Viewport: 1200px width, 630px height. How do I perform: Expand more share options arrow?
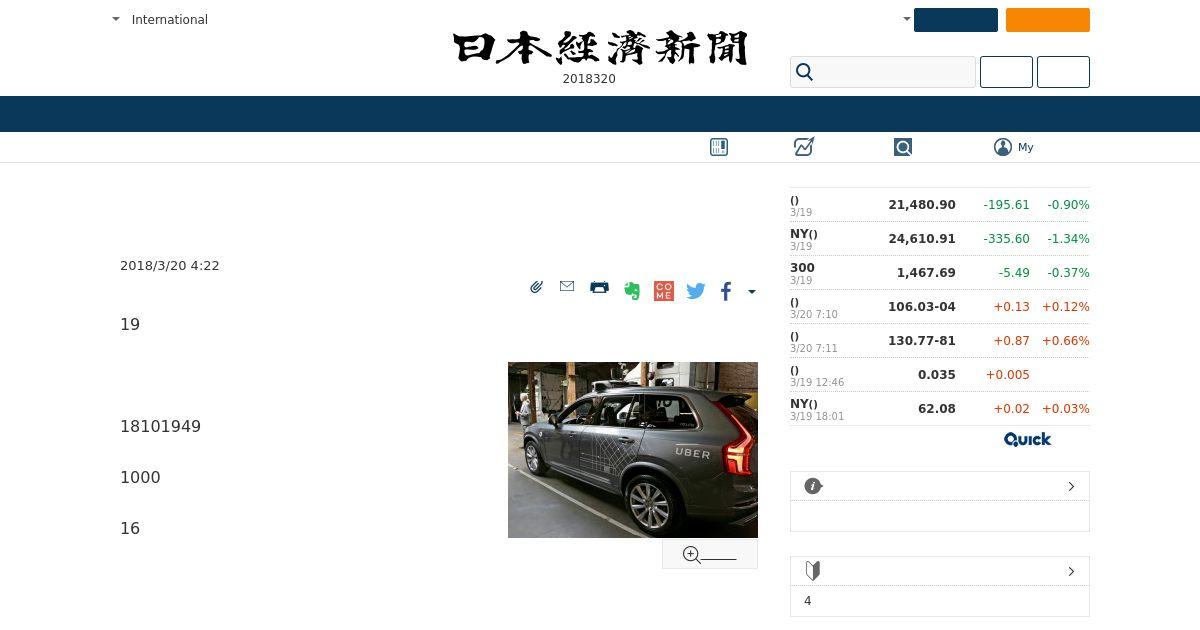(x=752, y=292)
